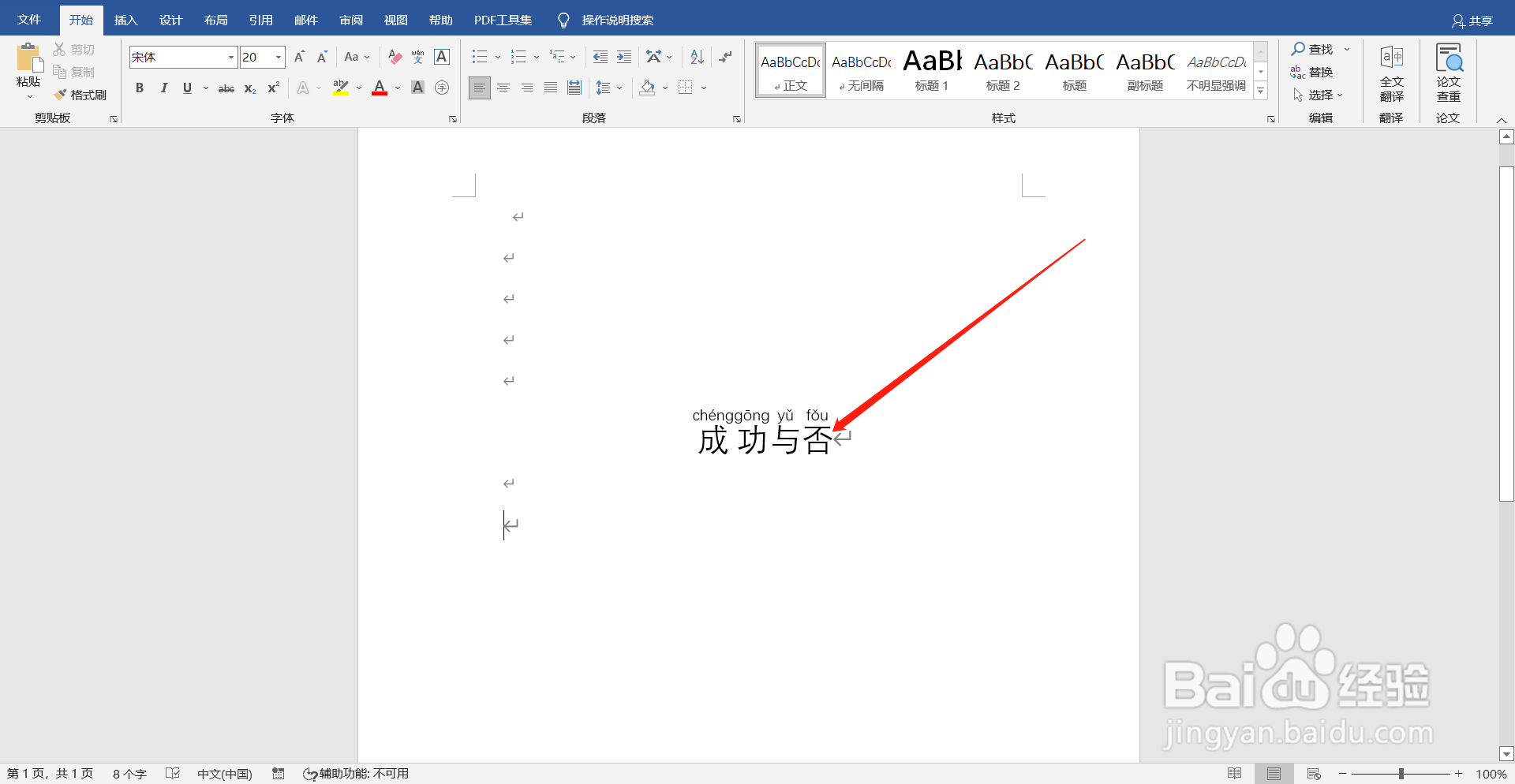Open the 文件 File tab
The width and height of the screenshot is (1515, 784).
click(29, 20)
